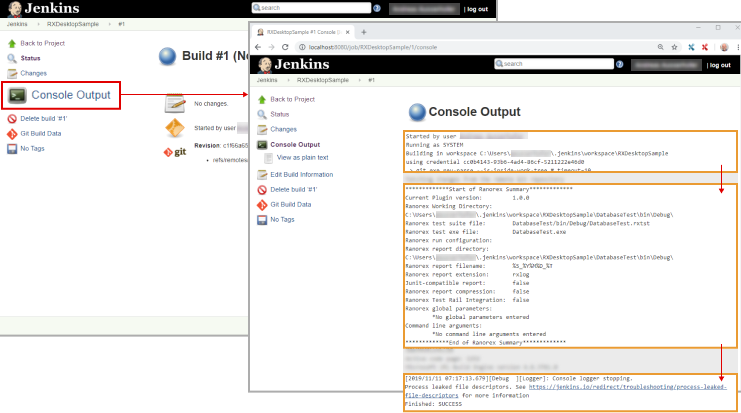Screen dimensions: 741x413
Task: Reload the page with the refresh button
Action: 285,47
